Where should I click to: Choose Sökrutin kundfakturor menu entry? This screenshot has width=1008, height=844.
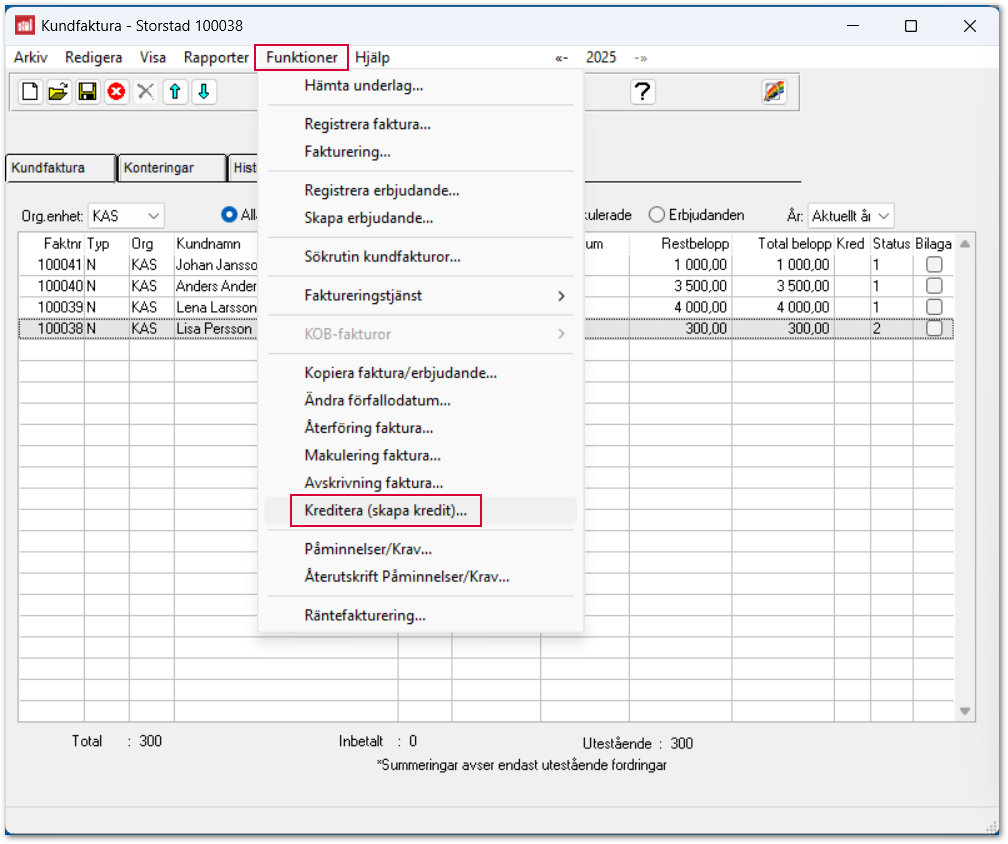tap(420, 256)
